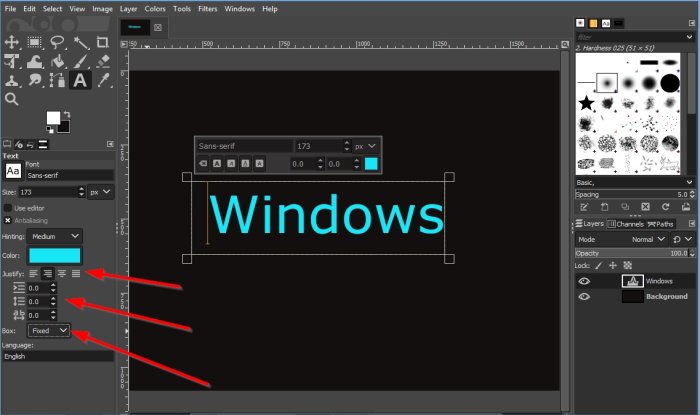Select the Warp Transform tool
Image resolution: width=700 pixels, height=415 pixels.
[34, 62]
